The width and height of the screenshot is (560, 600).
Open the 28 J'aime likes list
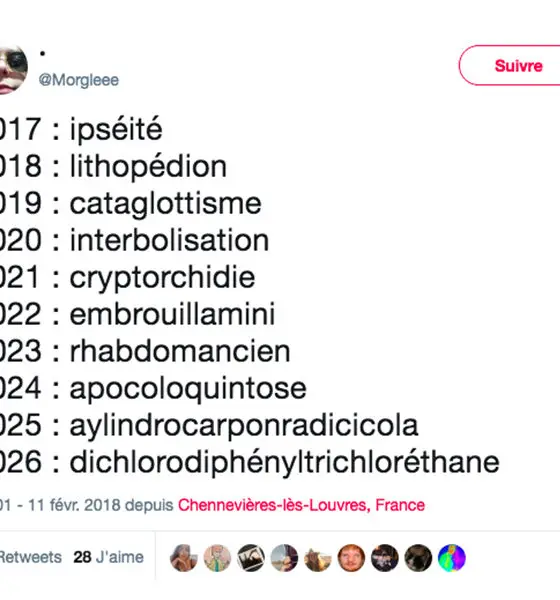(x=108, y=557)
